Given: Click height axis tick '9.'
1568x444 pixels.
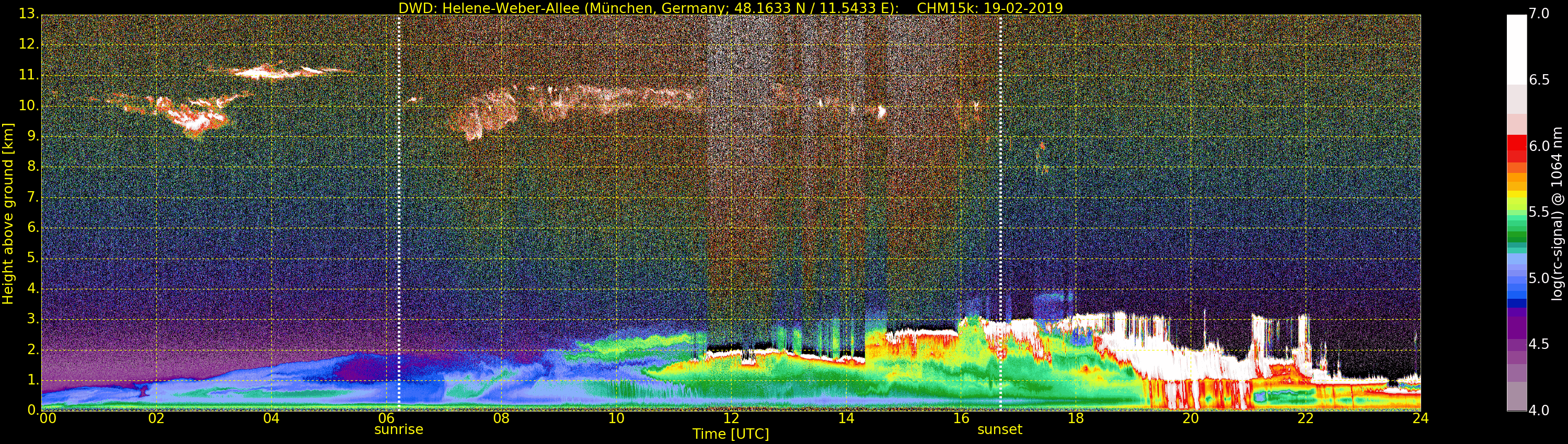Looking at the screenshot, I should click(x=32, y=136).
